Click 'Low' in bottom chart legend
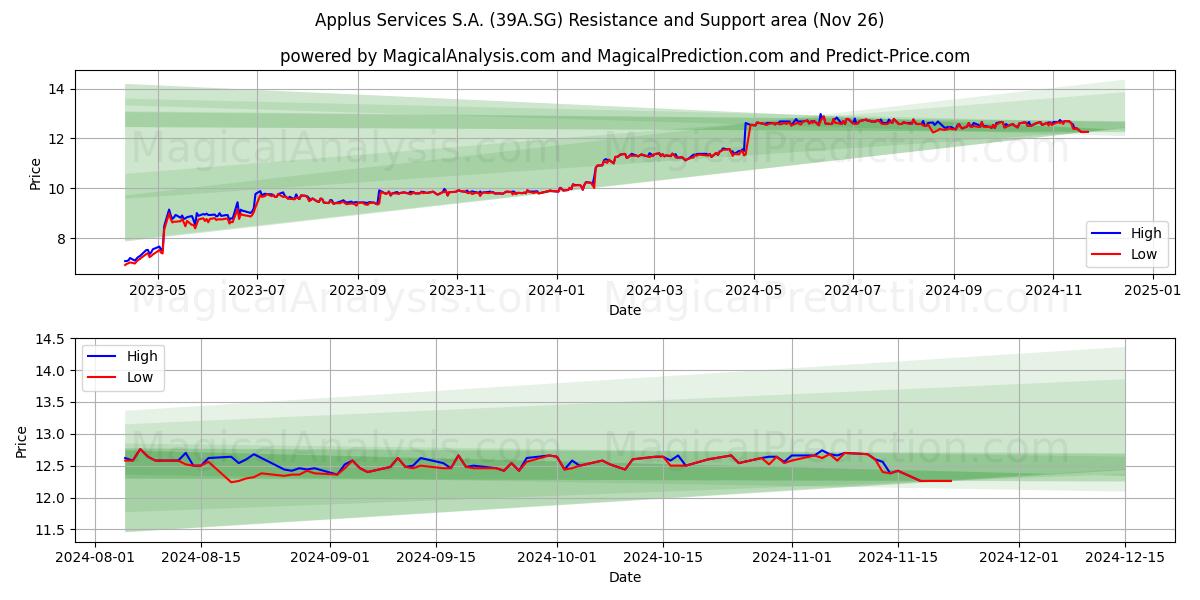Image resolution: width=1200 pixels, height=600 pixels. [140, 378]
